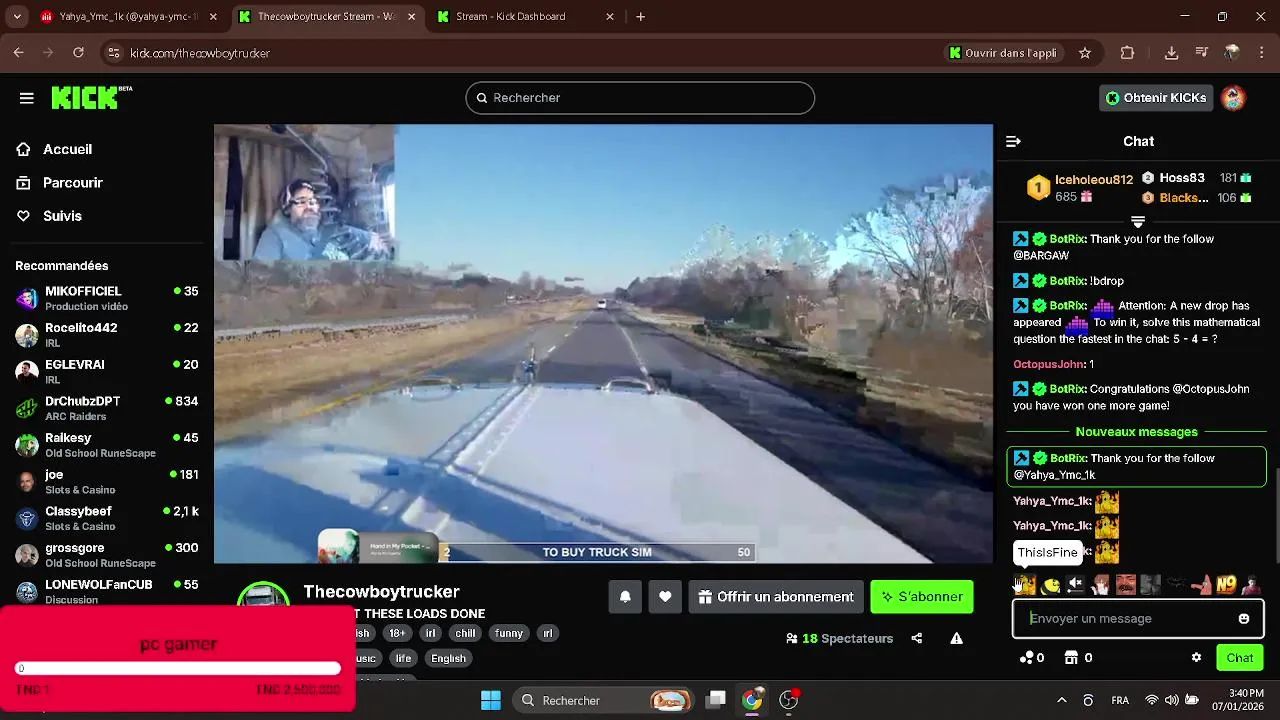
Task: Select the life stream tag
Action: pos(403,658)
